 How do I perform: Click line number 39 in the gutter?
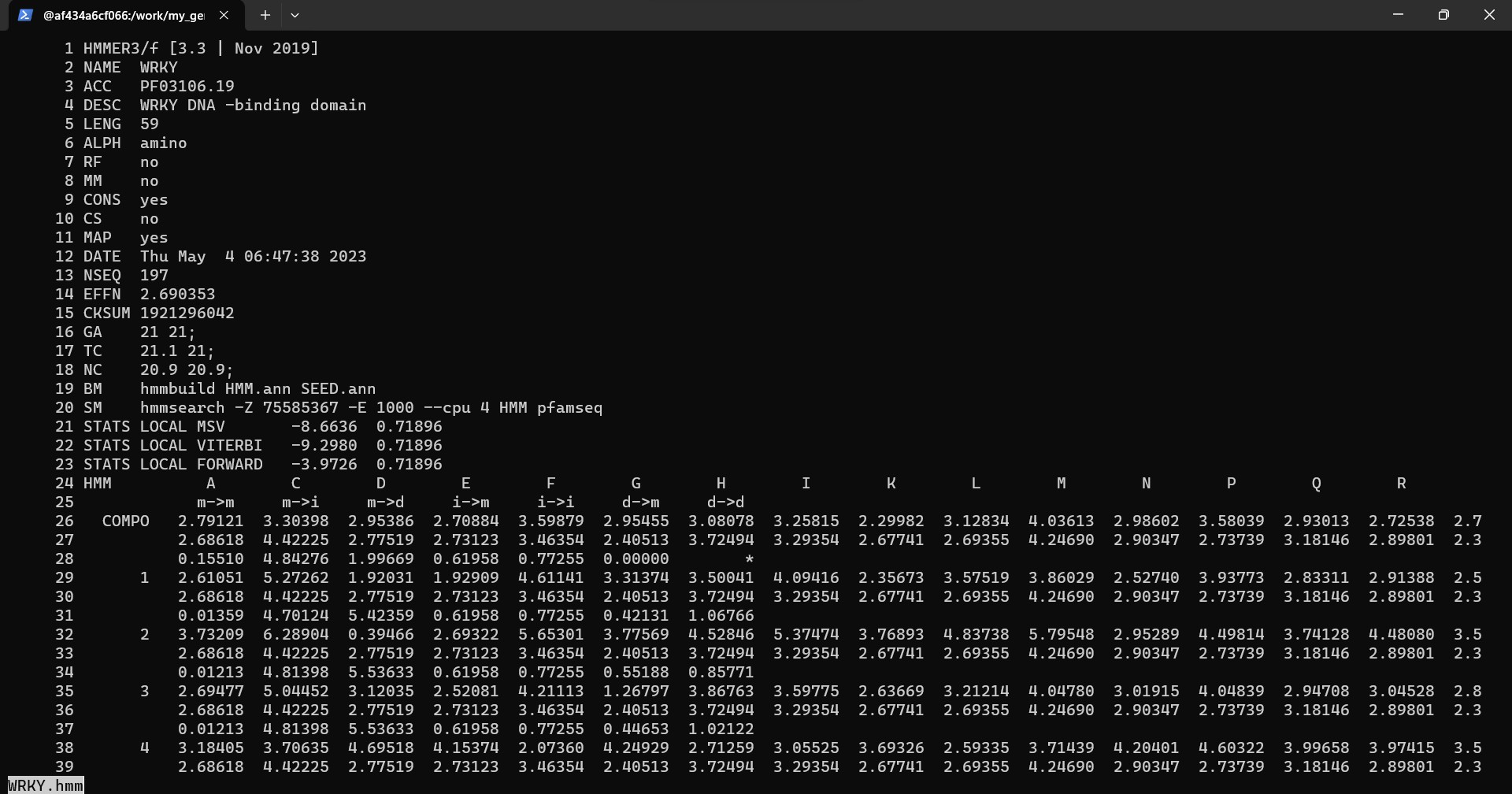(x=64, y=766)
